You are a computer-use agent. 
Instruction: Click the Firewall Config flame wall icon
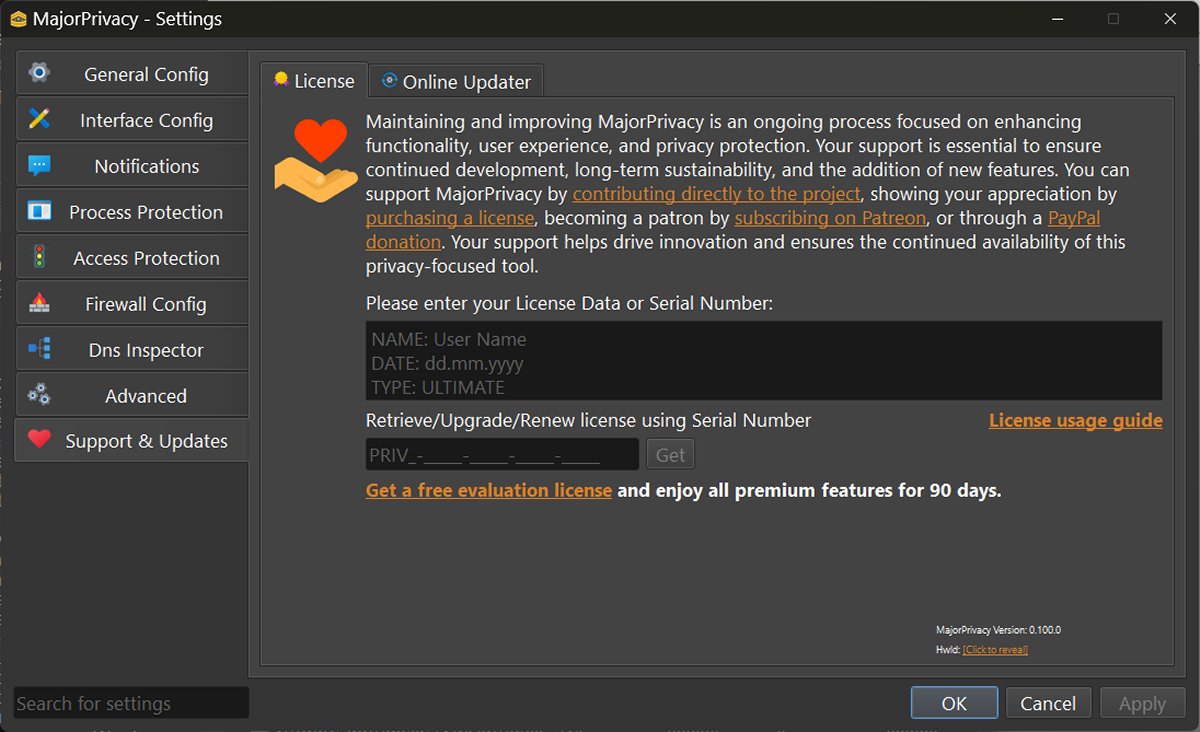tap(39, 303)
